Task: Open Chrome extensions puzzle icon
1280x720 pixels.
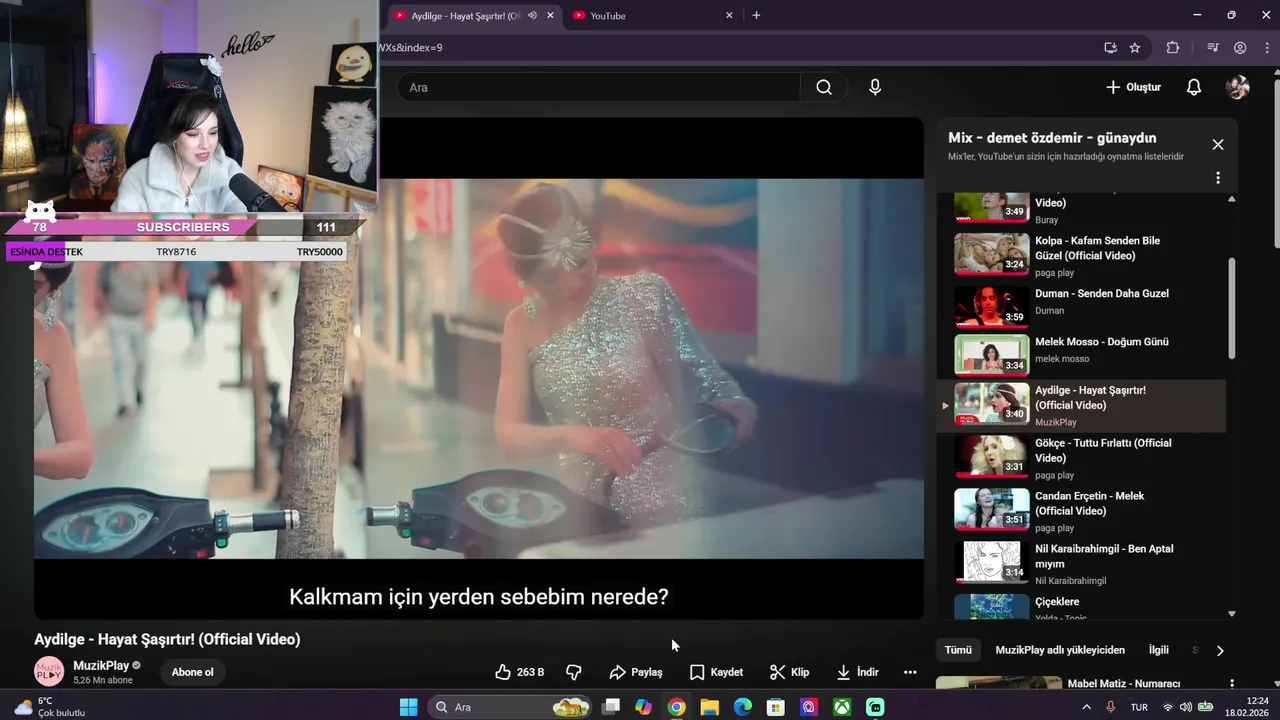Action: coord(1173,47)
